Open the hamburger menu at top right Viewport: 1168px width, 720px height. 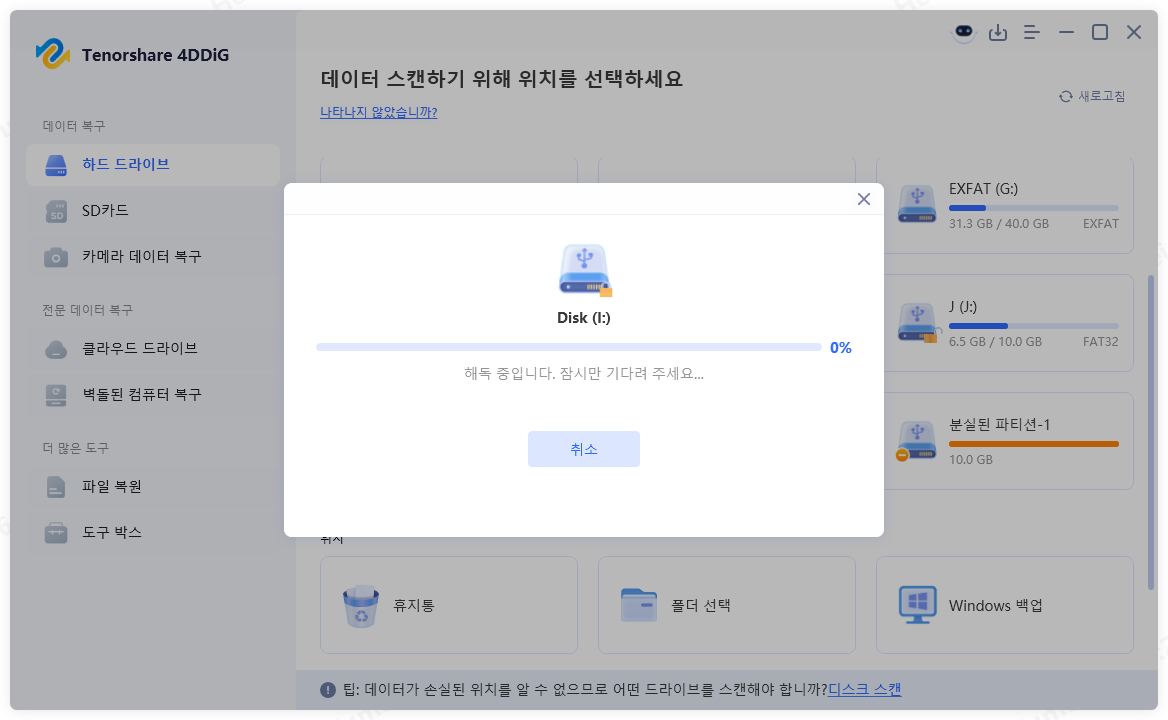[1031, 32]
